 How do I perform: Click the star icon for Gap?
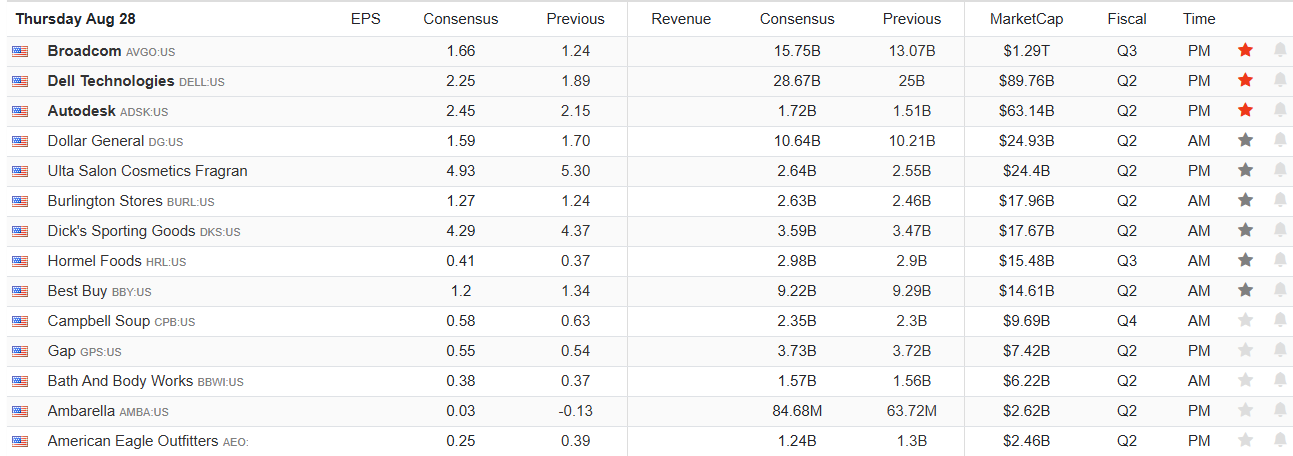(1245, 350)
